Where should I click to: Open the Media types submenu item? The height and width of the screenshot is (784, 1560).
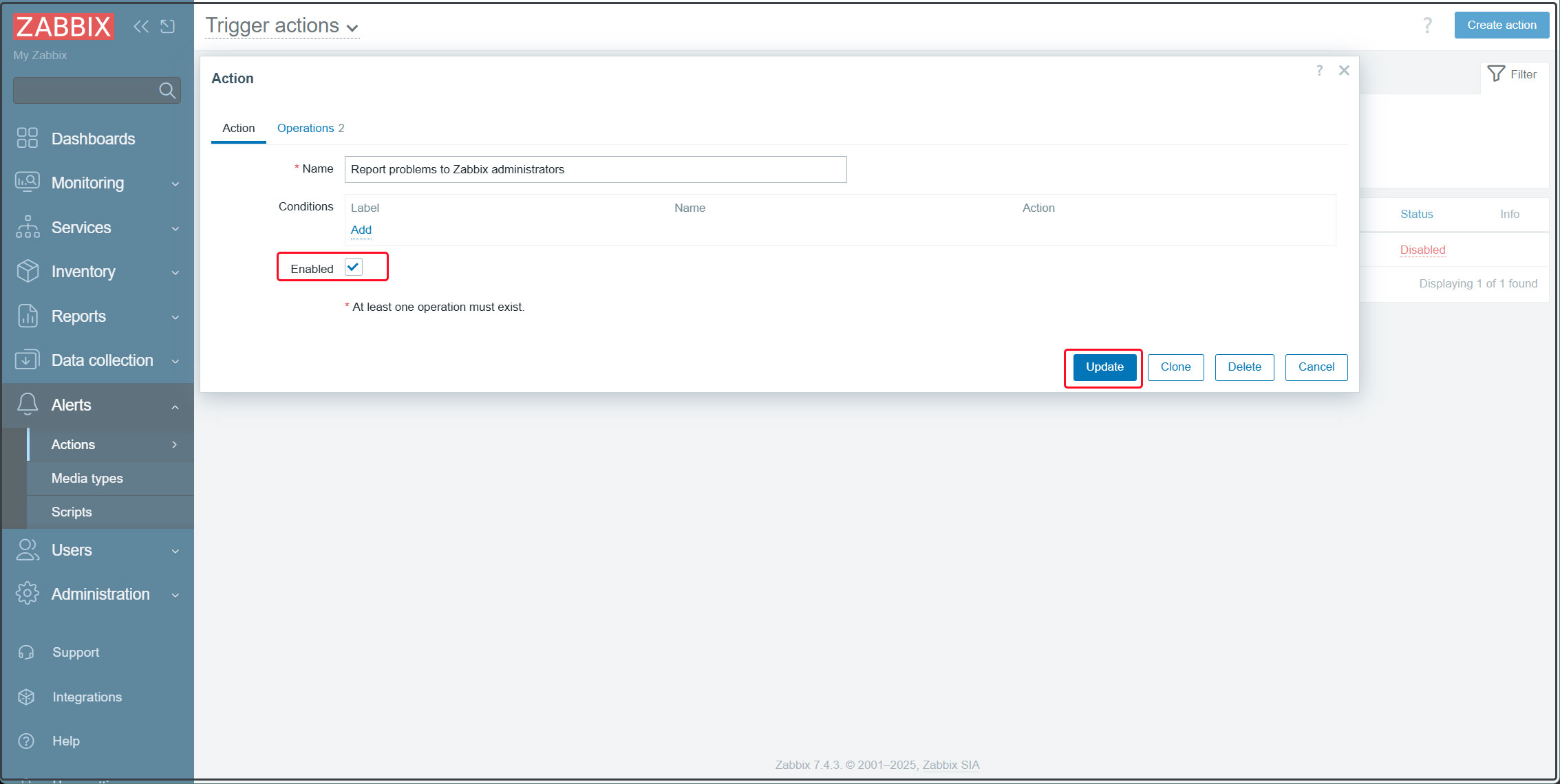pyautogui.click(x=87, y=478)
